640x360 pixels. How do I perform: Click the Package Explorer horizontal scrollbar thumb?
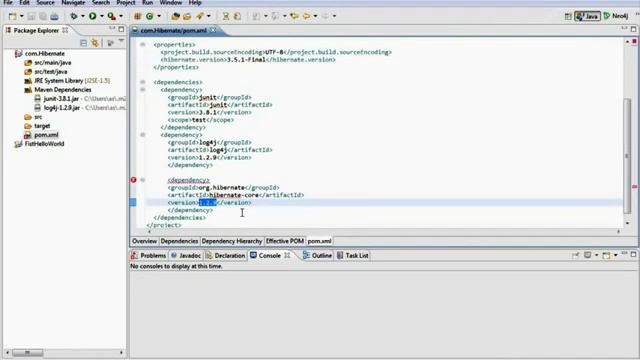click(27, 353)
